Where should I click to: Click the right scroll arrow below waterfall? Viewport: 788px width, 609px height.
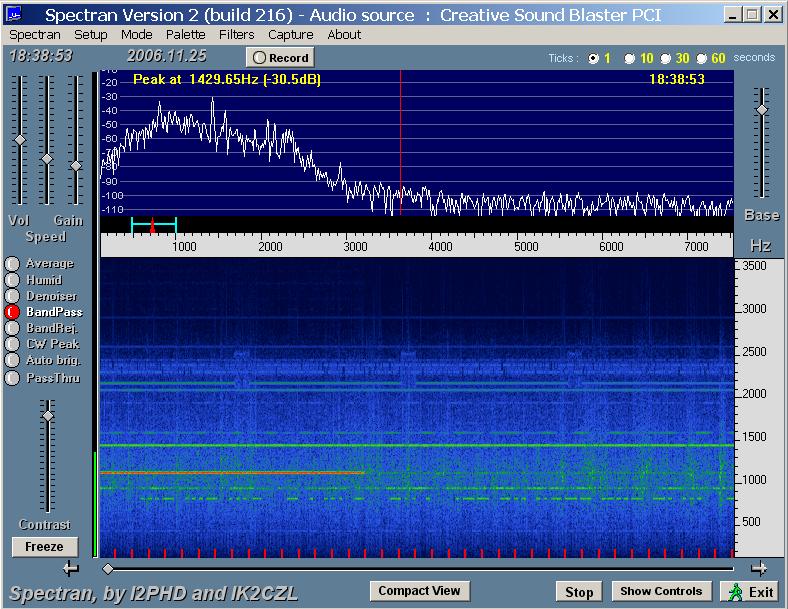760,569
